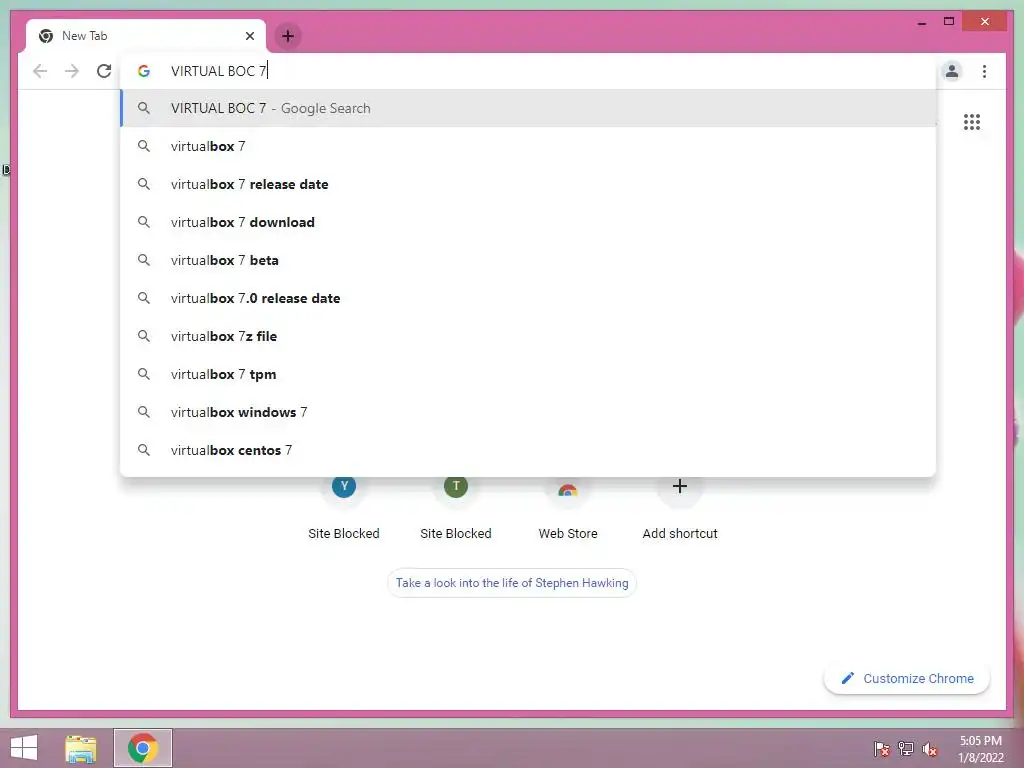The height and width of the screenshot is (768, 1024).
Task: Open the Windows Start menu
Action: [24, 748]
